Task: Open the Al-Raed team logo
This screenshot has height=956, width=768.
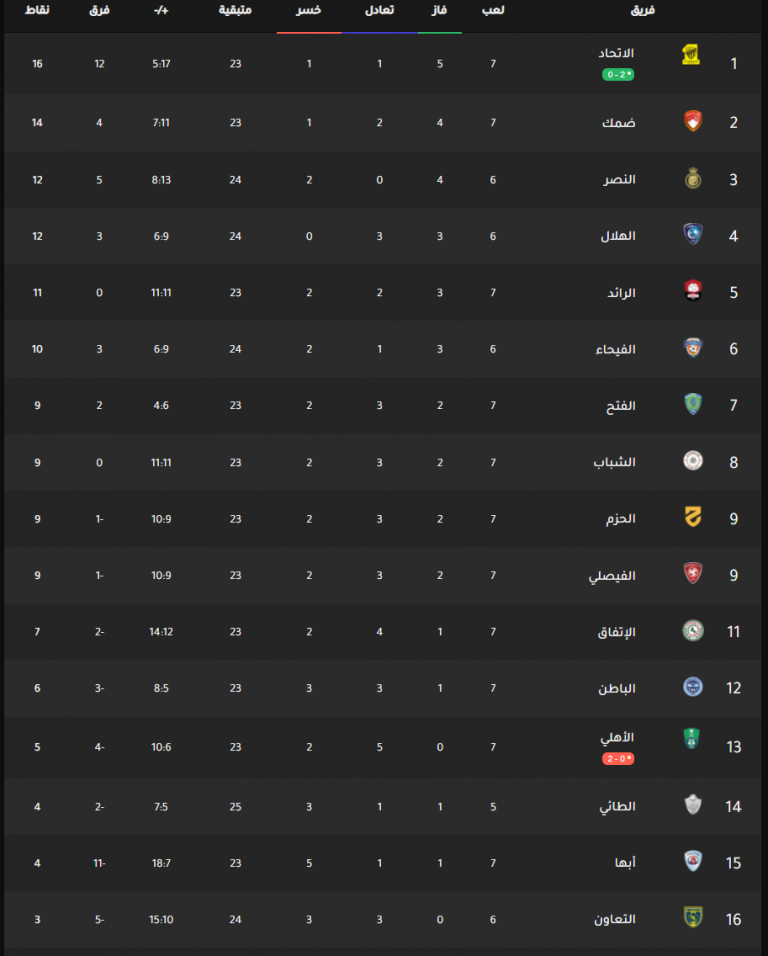Action: pyautogui.click(x=693, y=290)
